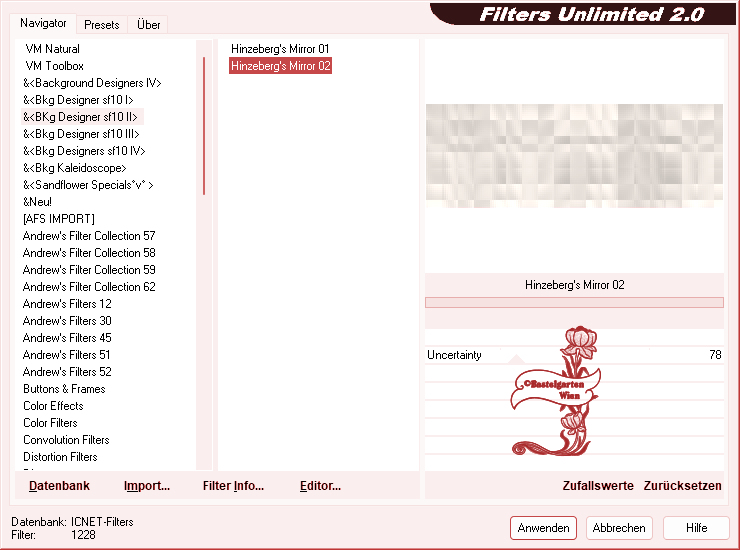Open Filter Info...
This screenshot has width=740, height=550.
[233, 486]
